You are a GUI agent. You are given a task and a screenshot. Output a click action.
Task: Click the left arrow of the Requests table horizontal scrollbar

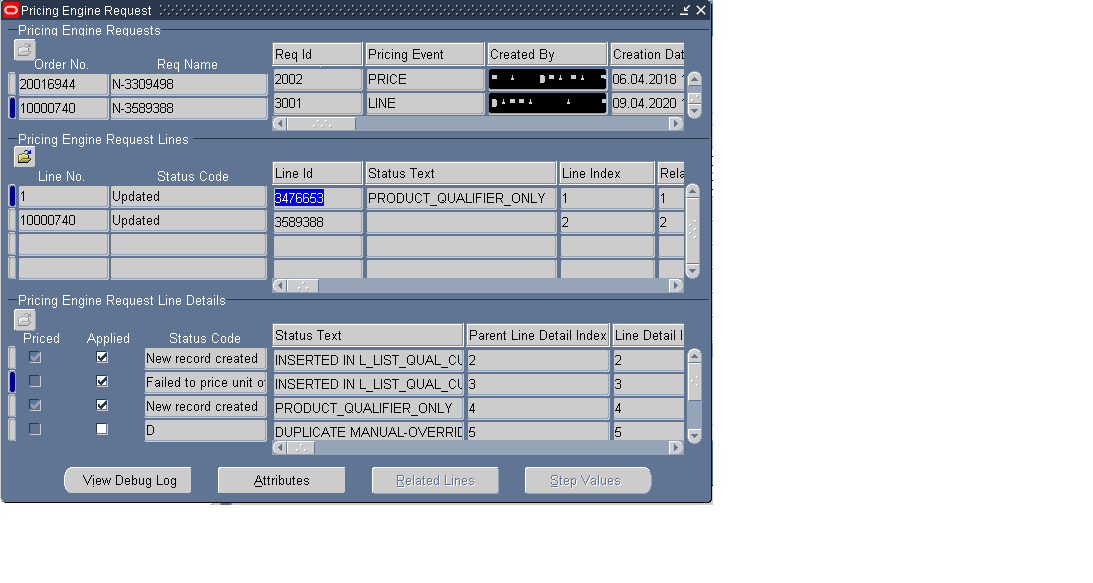(x=279, y=123)
